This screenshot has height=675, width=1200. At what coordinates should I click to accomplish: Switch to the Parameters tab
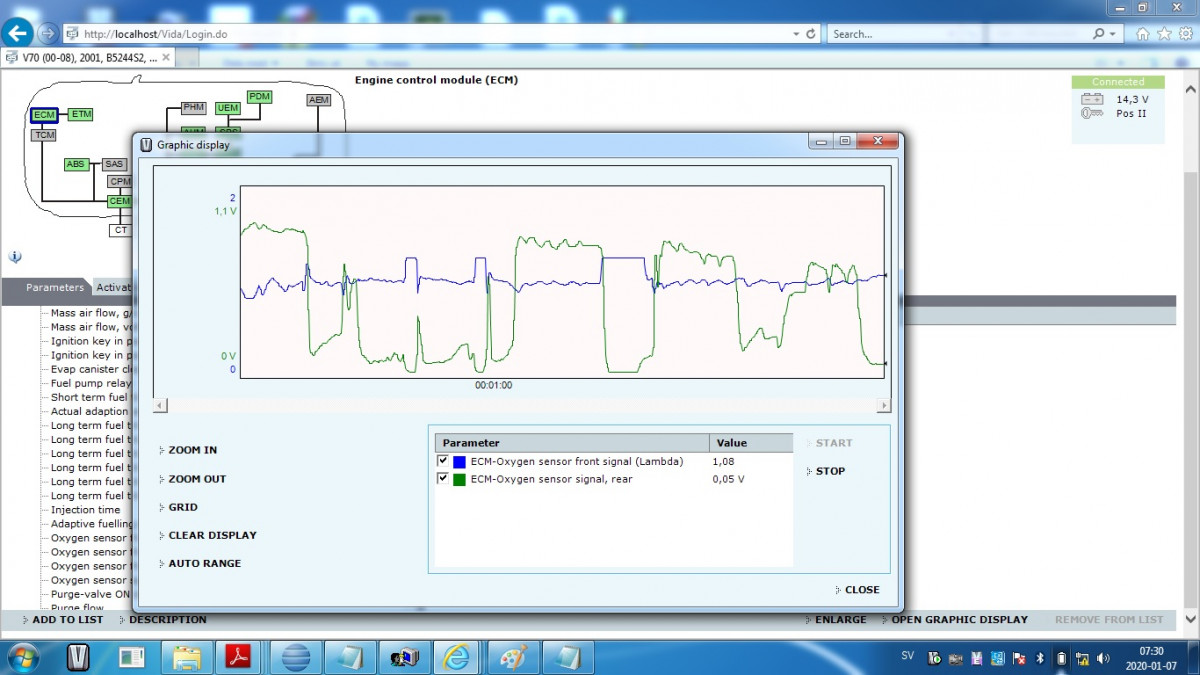(x=55, y=288)
